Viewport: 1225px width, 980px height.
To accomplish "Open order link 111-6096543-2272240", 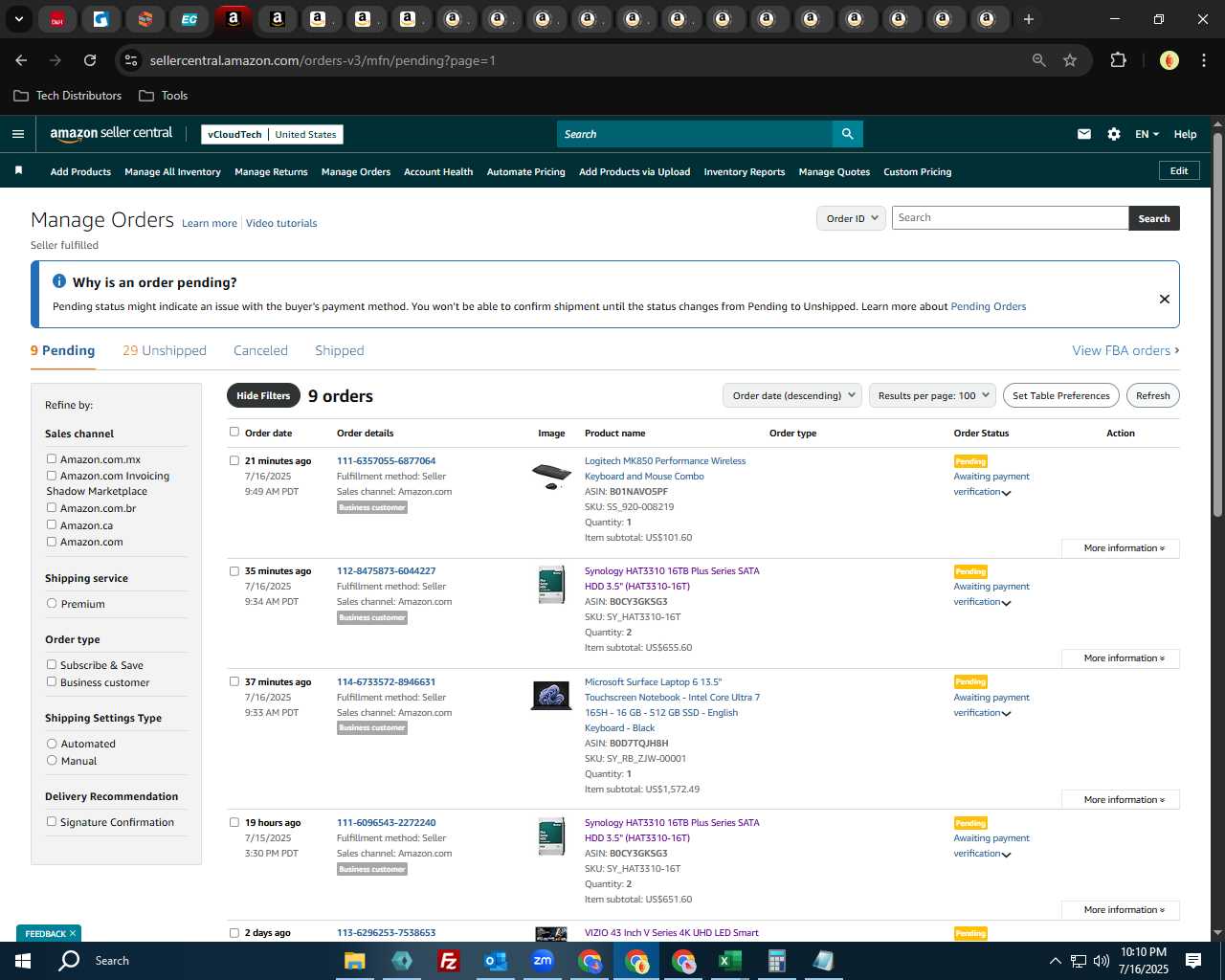I will coord(386,822).
